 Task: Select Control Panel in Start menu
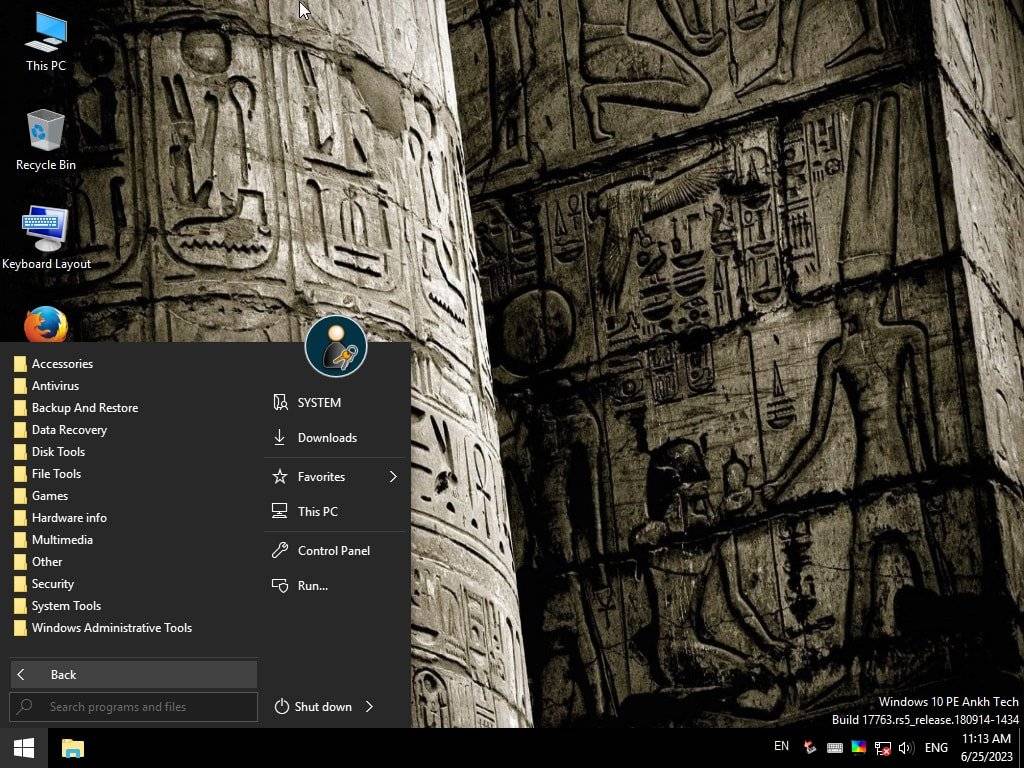333,551
